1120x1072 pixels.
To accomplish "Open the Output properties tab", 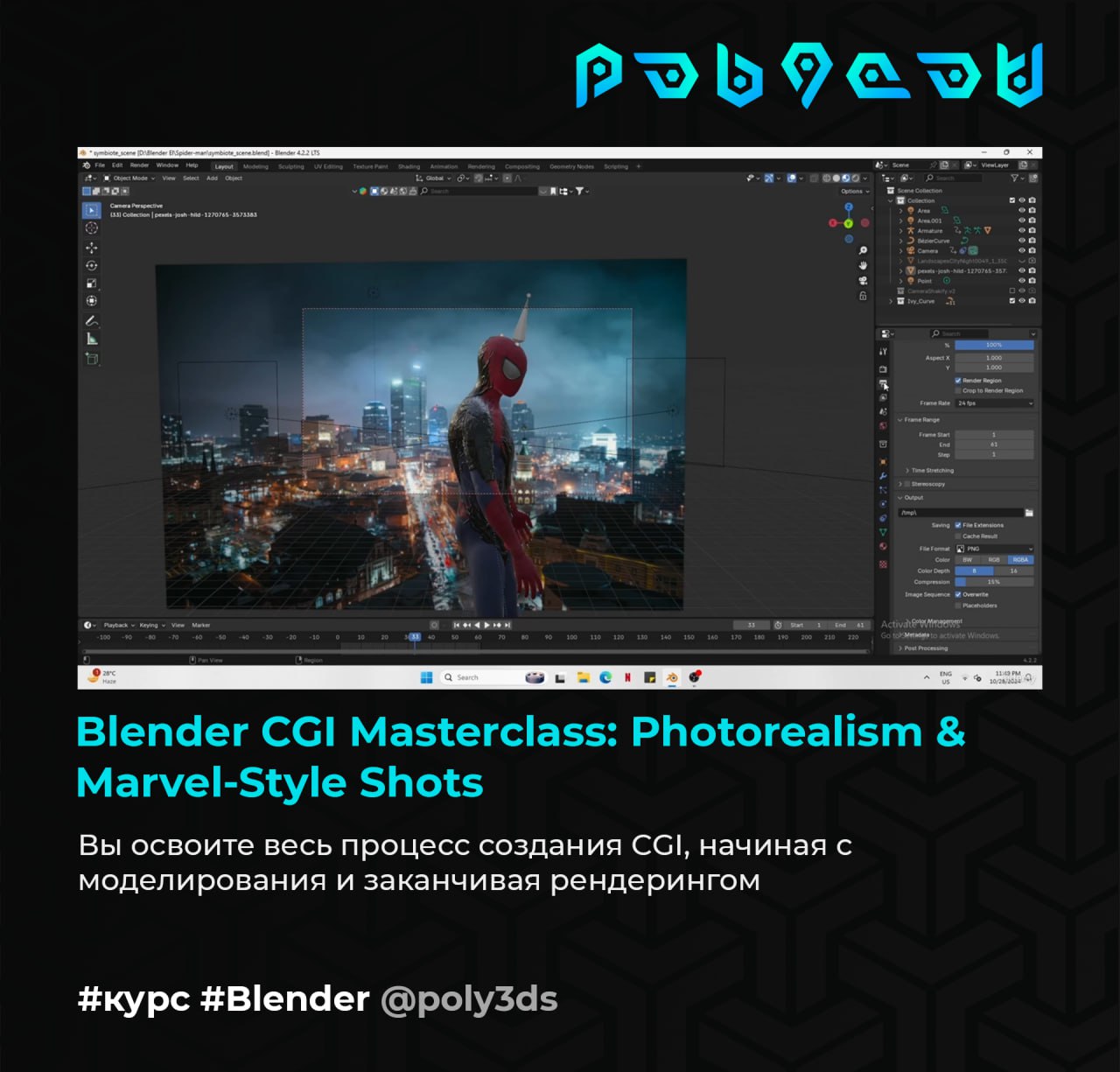I will point(883,384).
